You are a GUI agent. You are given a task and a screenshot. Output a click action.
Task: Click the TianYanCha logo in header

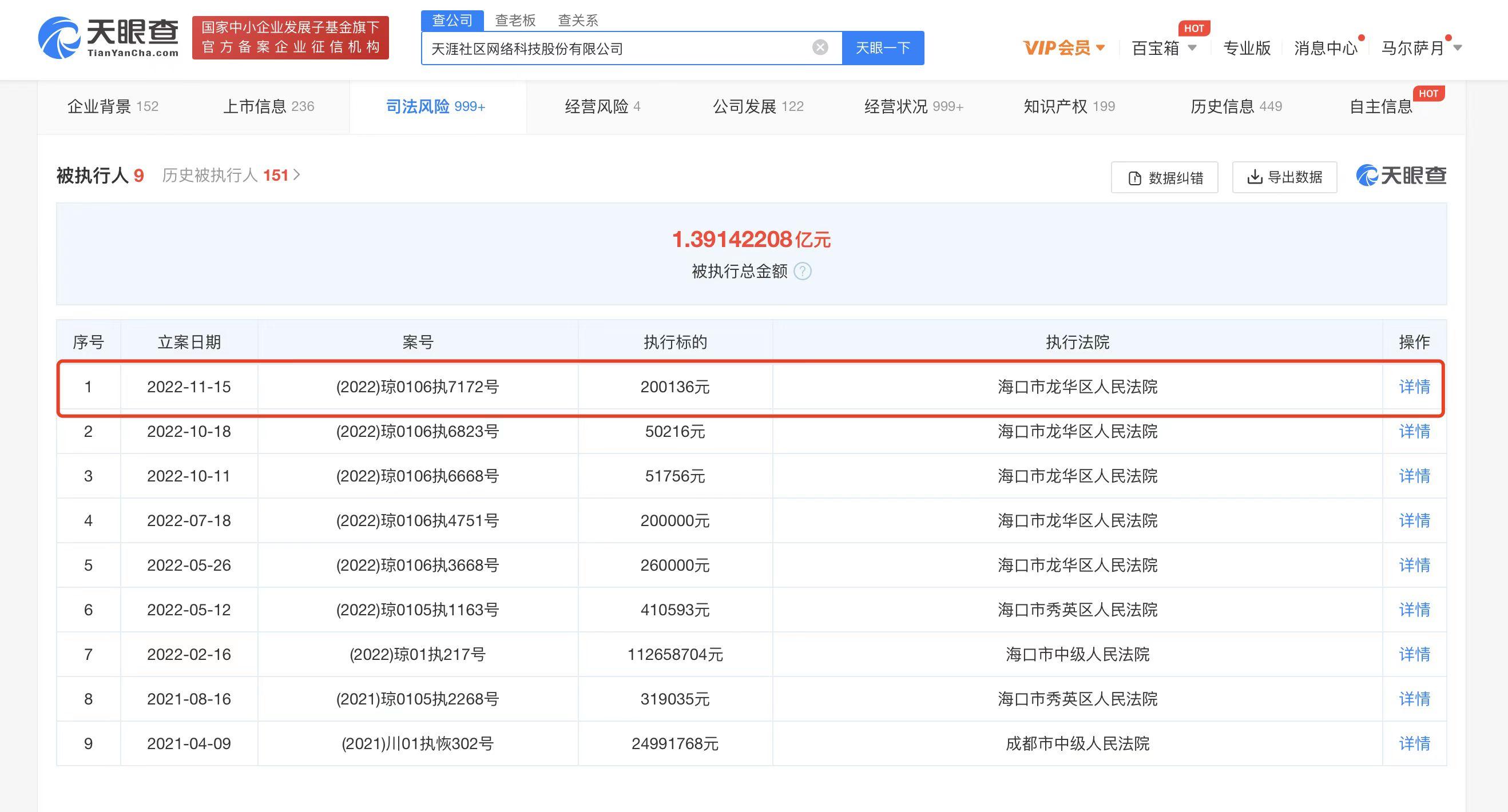coord(108,37)
